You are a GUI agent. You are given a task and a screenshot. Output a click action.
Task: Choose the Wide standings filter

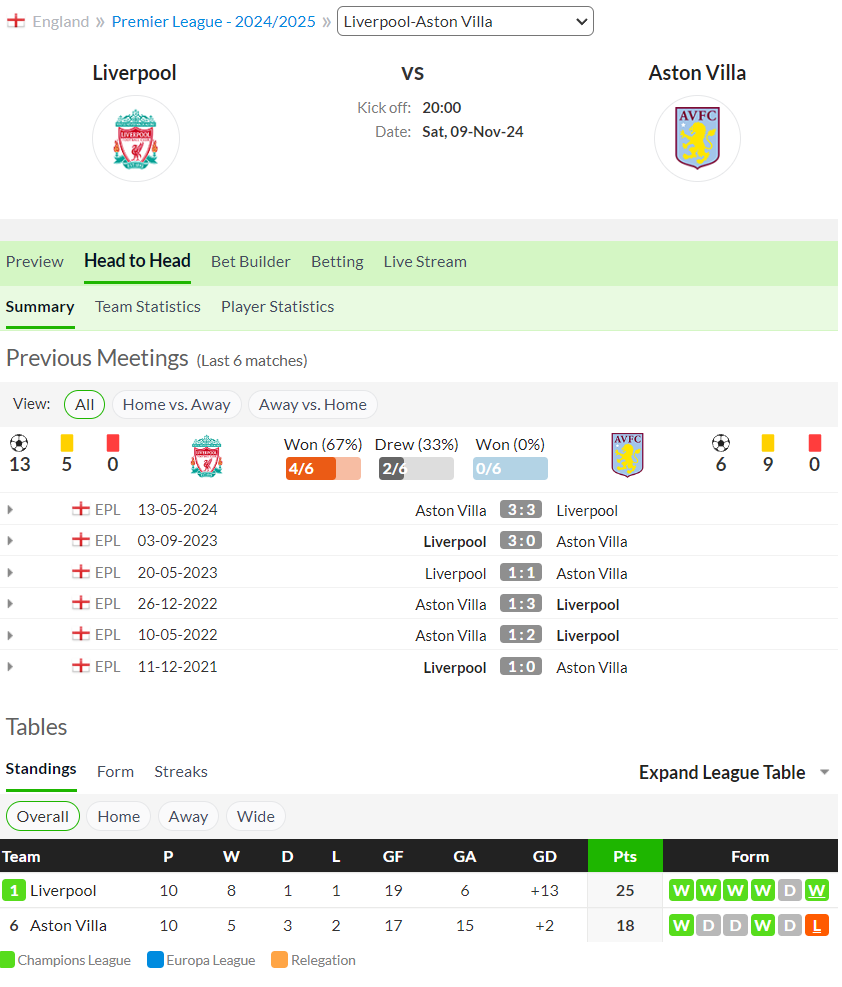255,817
